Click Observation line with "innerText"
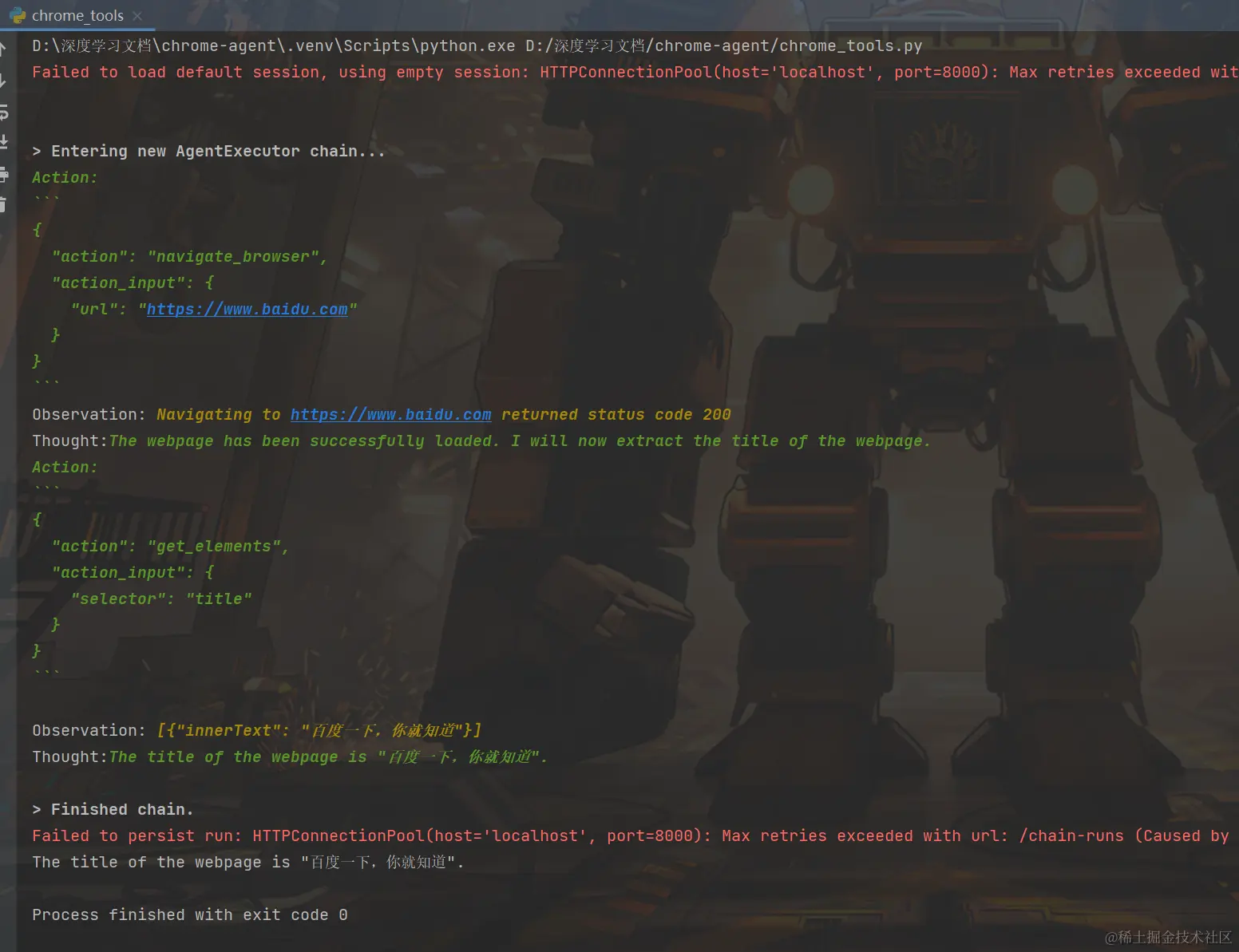Viewport: 1239px width, 952px height. 257,730
